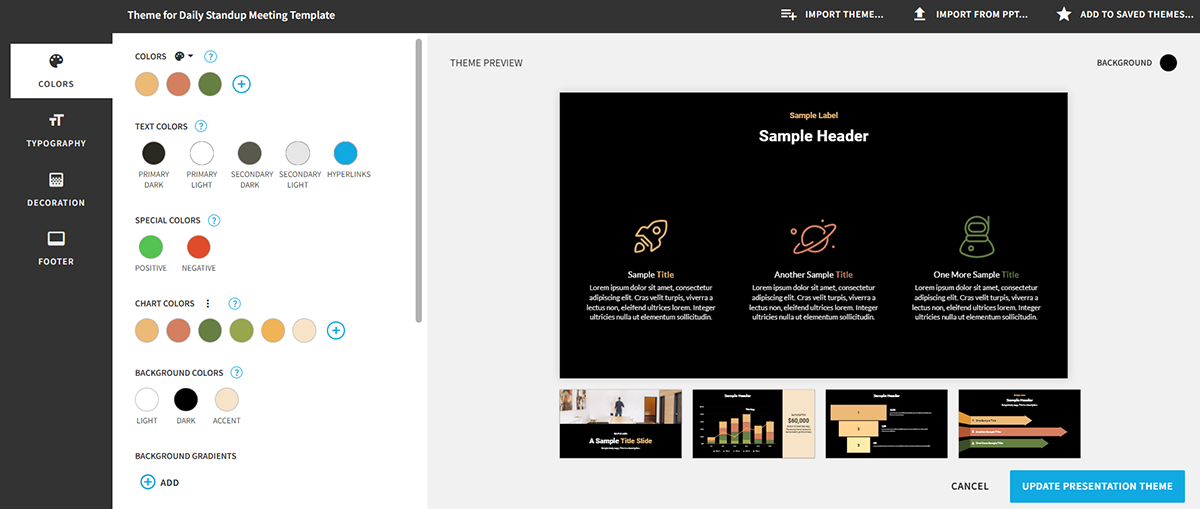The height and width of the screenshot is (509, 1200).
Task: Select the dark green chart color
Action: (210, 330)
